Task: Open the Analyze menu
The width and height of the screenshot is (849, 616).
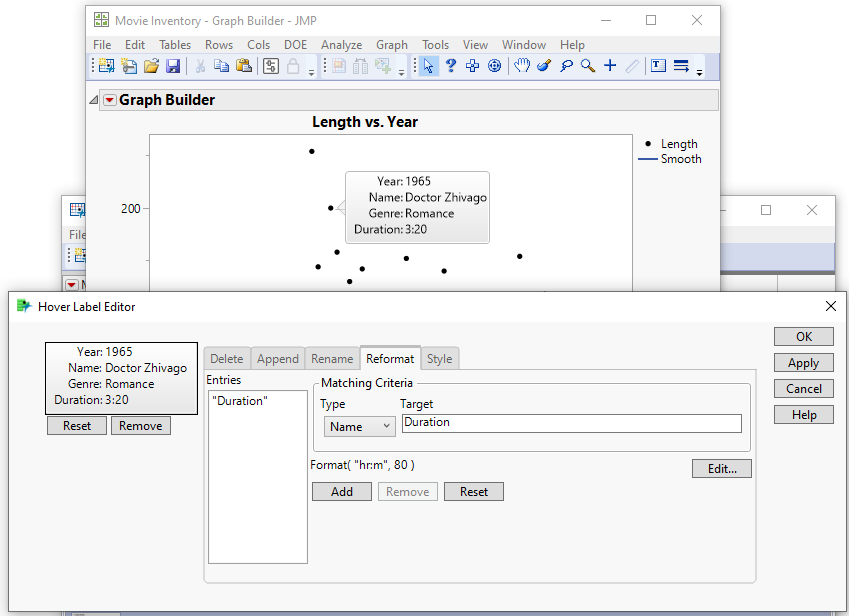Action: click(x=341, y=45)
